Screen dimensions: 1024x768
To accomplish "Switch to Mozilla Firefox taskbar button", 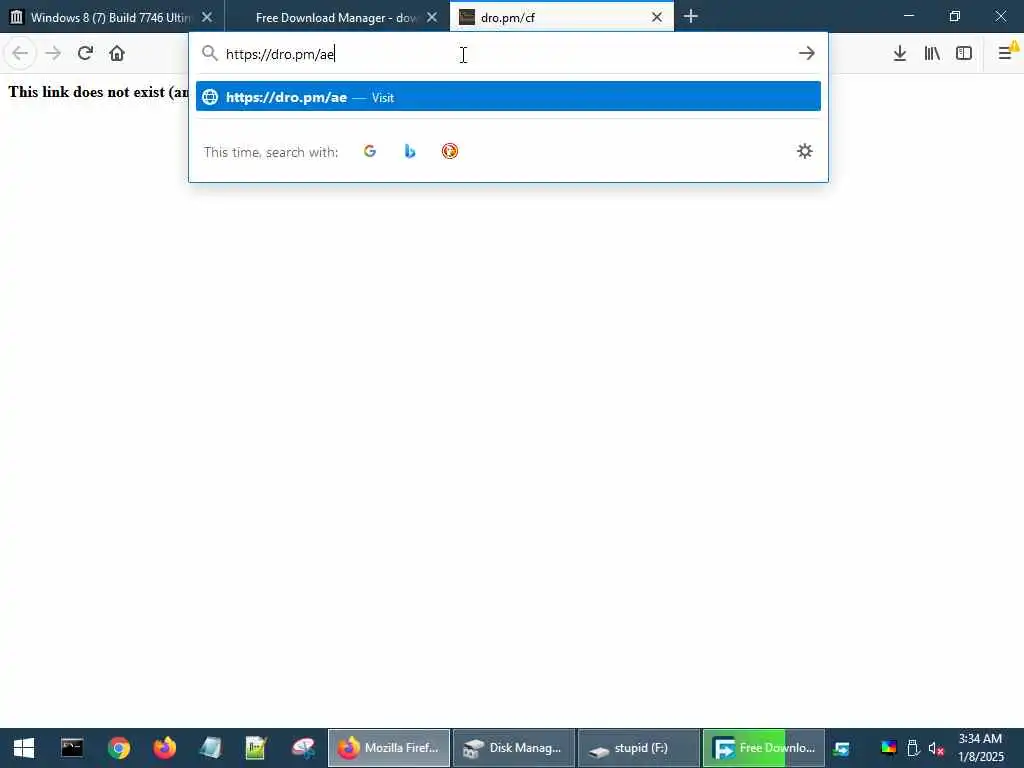I will [389, 748].
